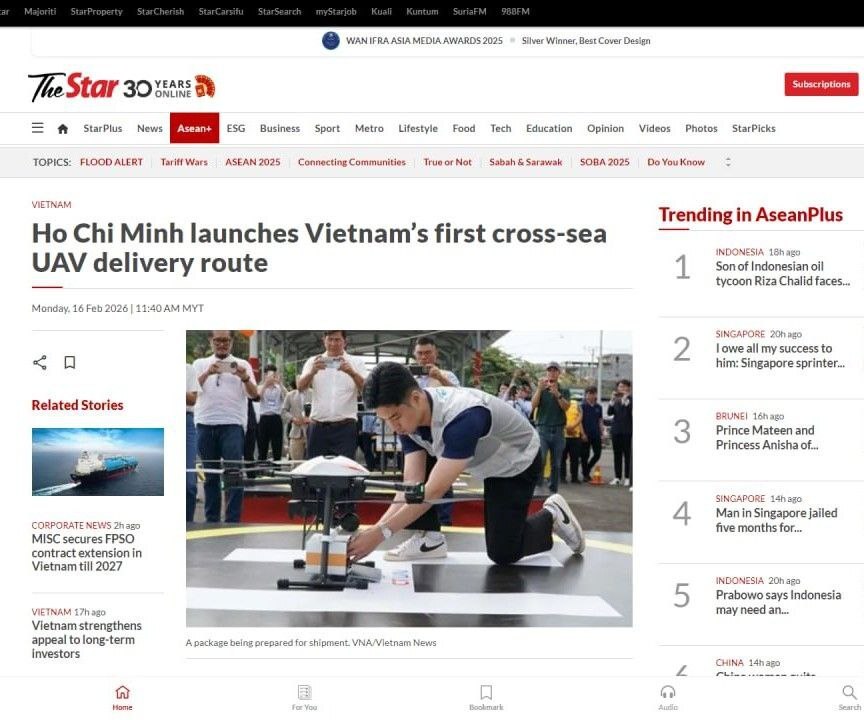Image resolution: width=864 pixels, height=720 pixels.
Task: Open the FLOOD ALERT topic
Action: point(111,162)
